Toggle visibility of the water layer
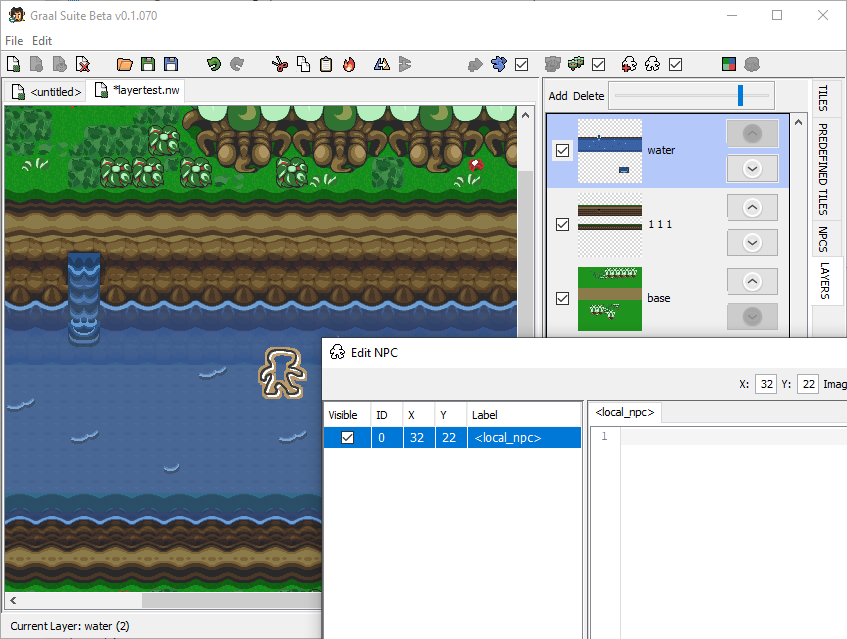The image size is (847, 639). pos(562,150)
